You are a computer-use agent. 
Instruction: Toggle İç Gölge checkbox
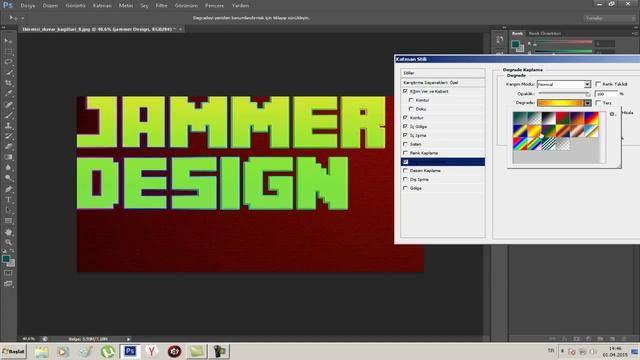[405, 127]
